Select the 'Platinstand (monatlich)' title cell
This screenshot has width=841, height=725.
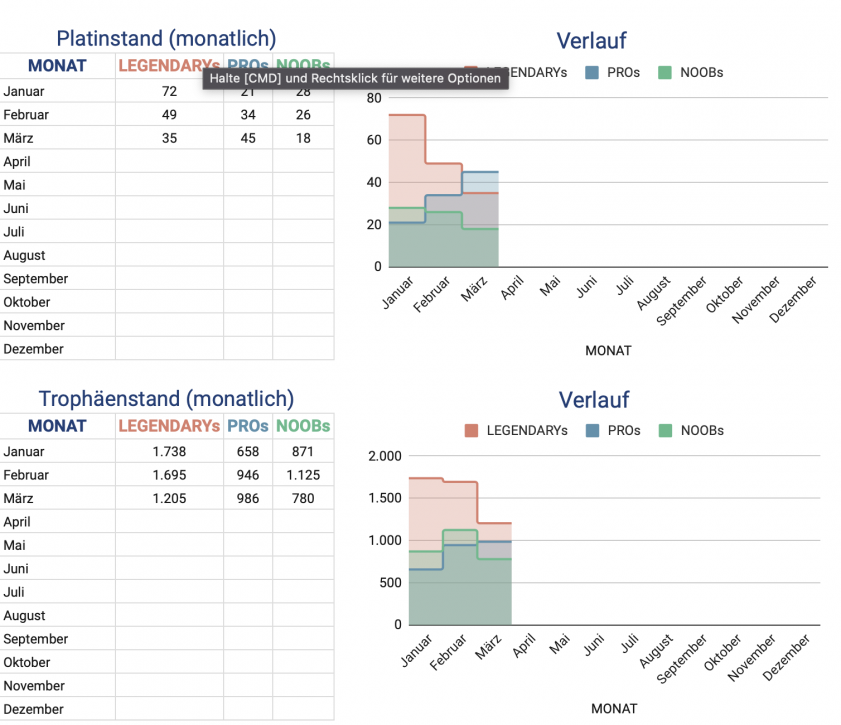(x=166, y=39)
